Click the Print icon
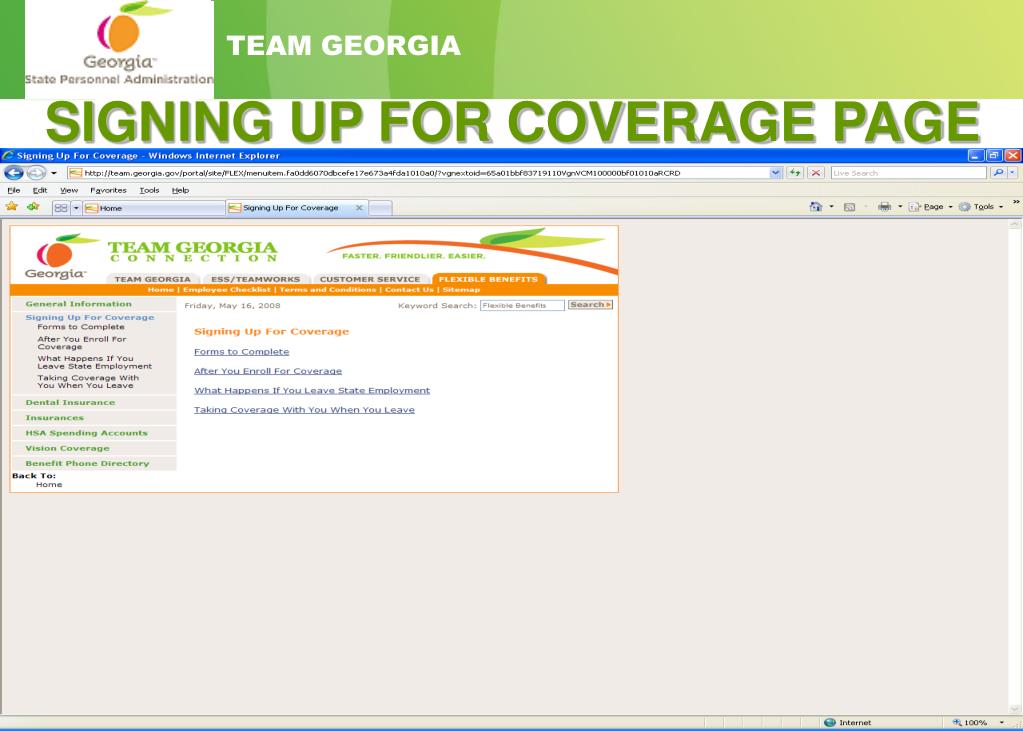1023x731 pixels. pos(885,207)
